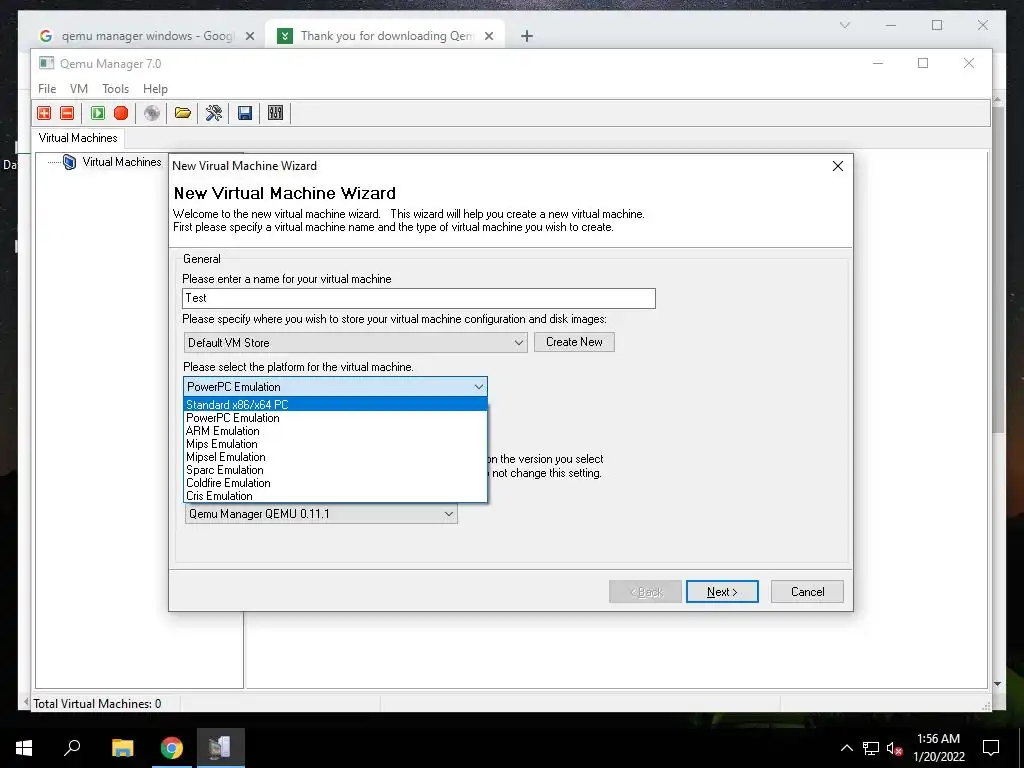Choose Mips Emulation from the list
1024x768 pixels.
(x=336, y=444)
